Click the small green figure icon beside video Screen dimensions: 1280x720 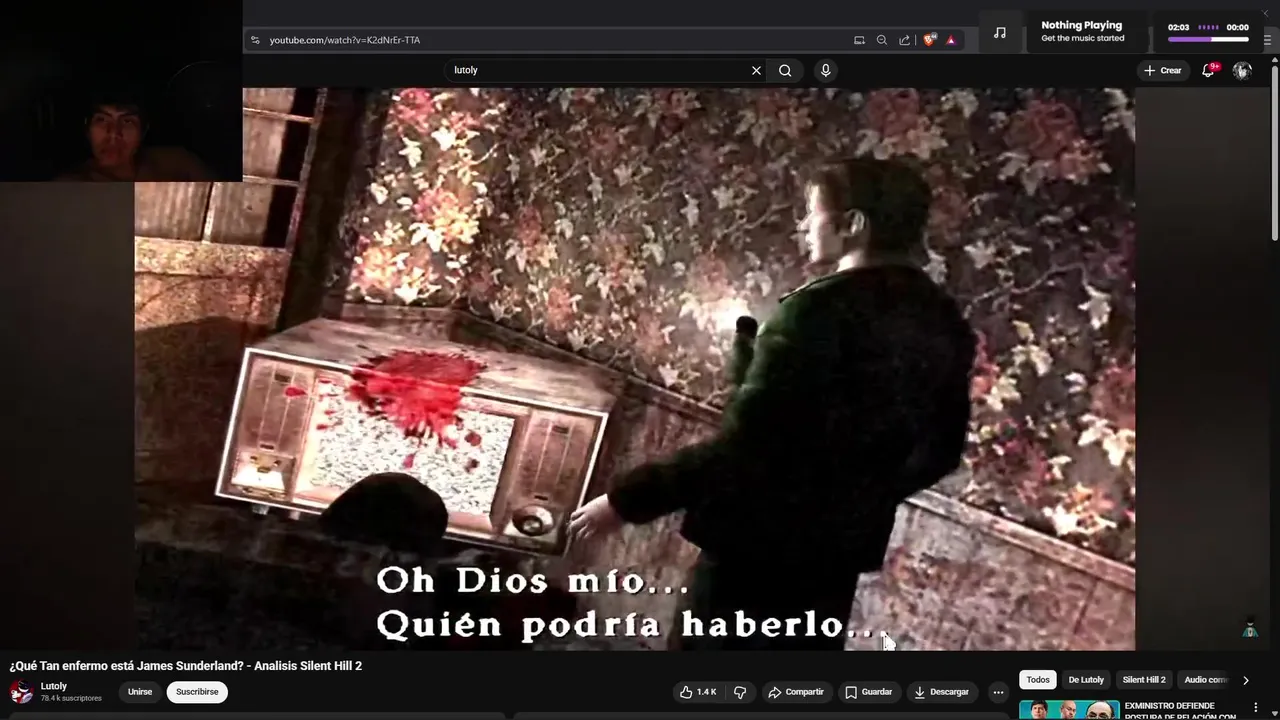pyautogui.click(x=1249, y=629)
